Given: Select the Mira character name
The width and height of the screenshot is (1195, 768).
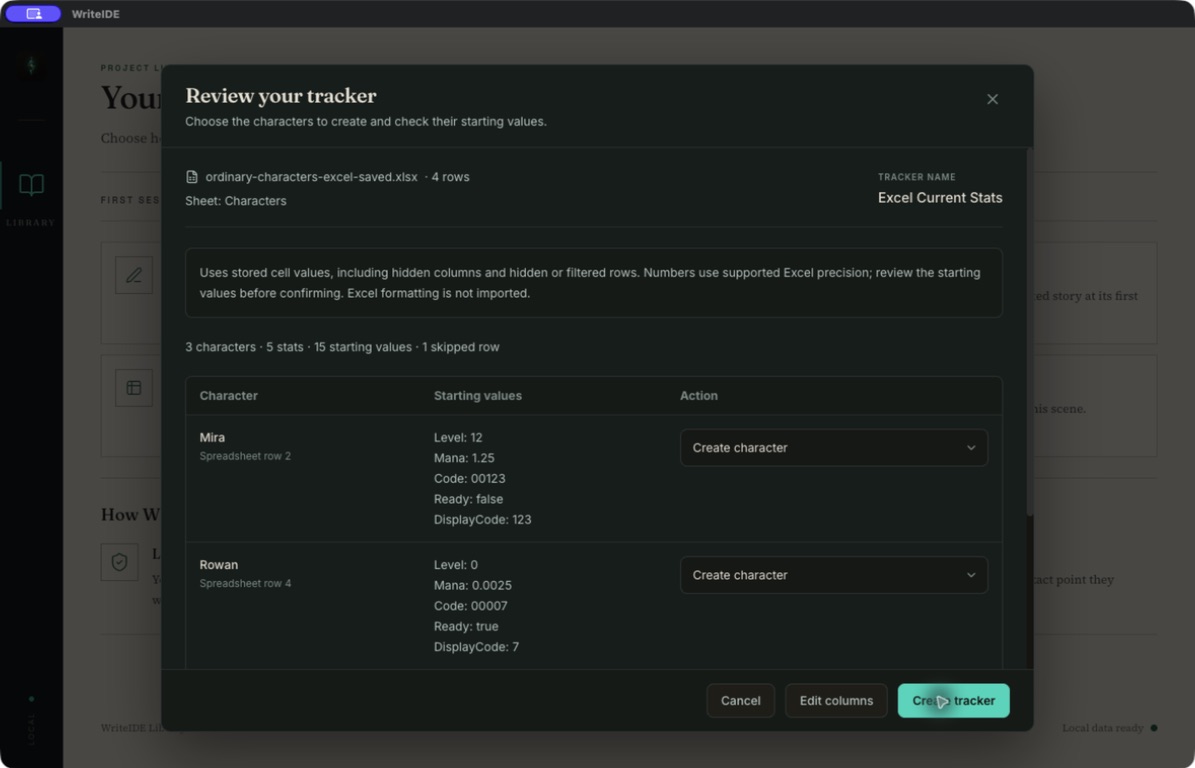Looking at the screenshot, I should [212, 437].
